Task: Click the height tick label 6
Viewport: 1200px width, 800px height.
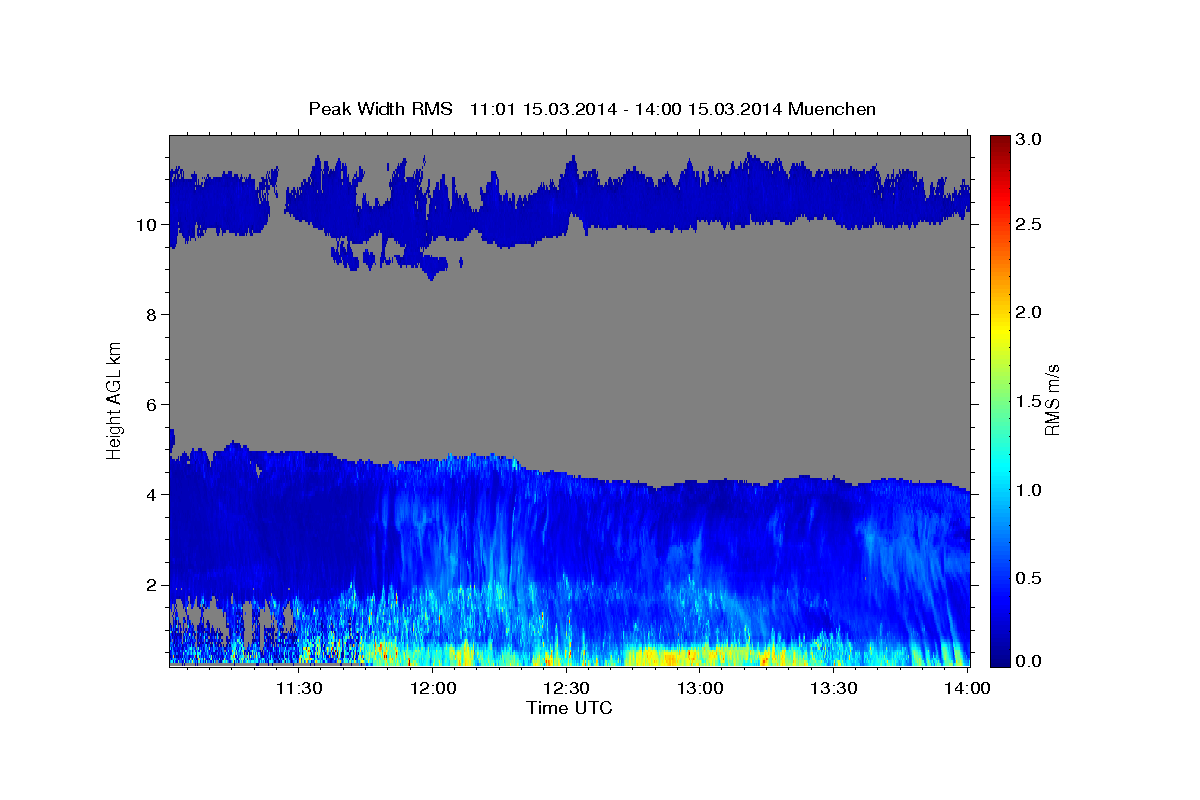Action: coord(150,405)
